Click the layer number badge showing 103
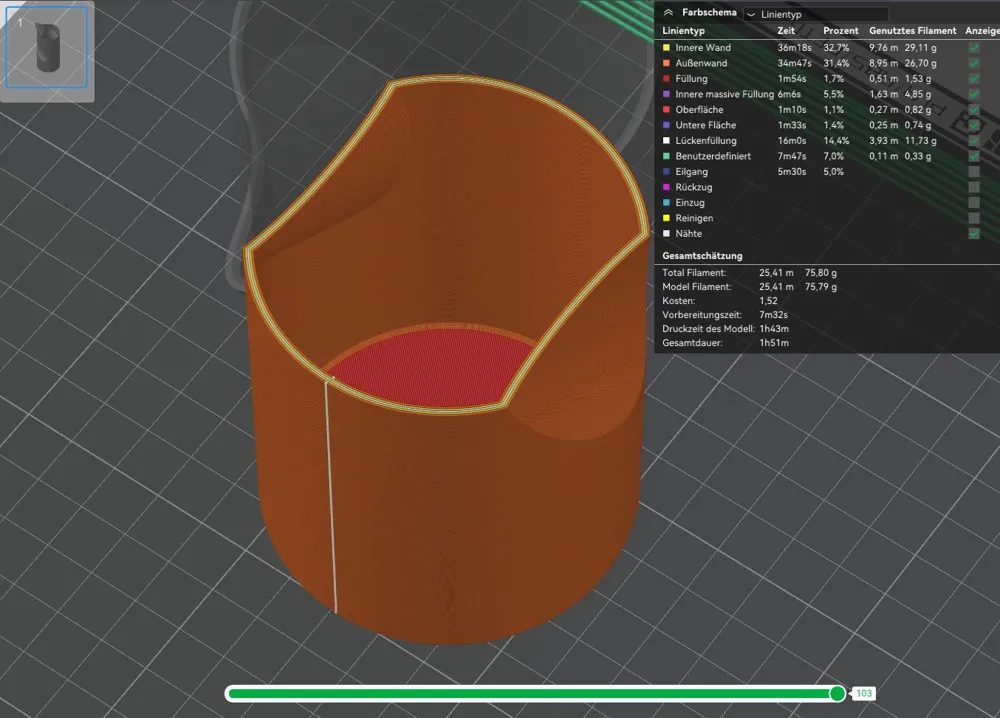1000x718 pixels. 863,693
